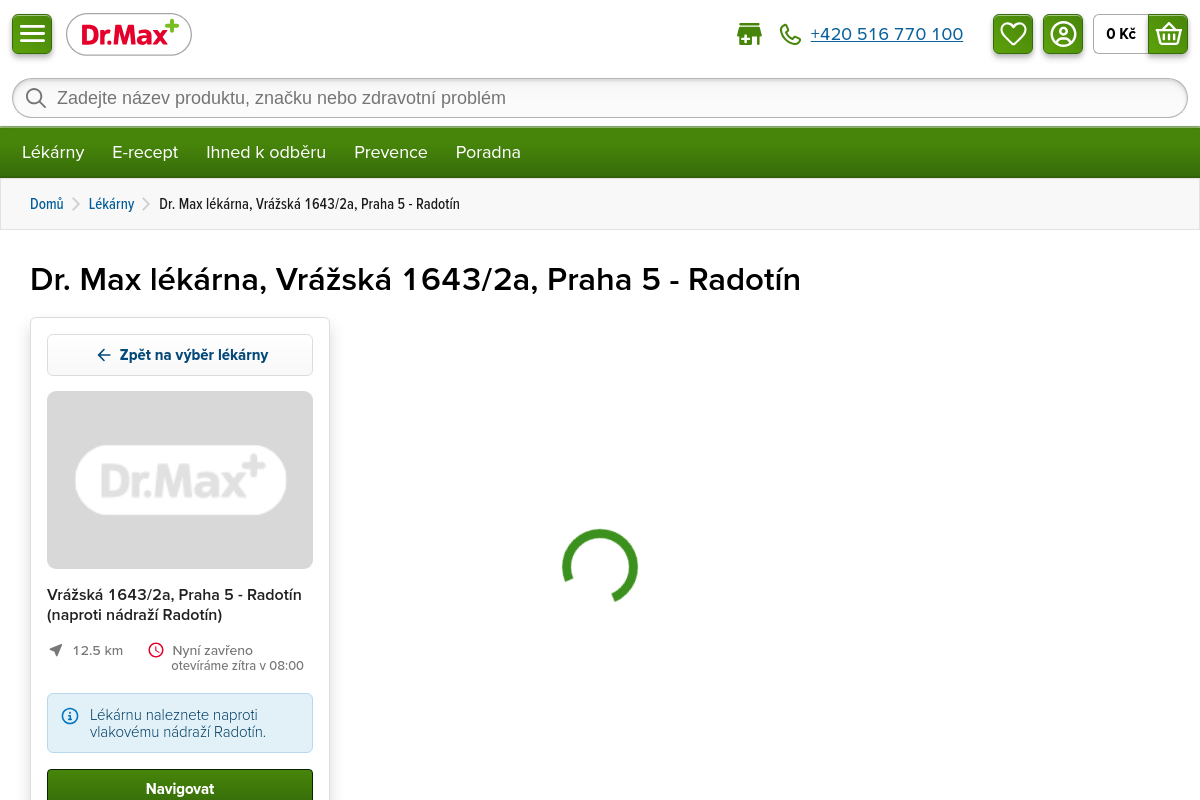Open Lékárny menu item
Viewport: 1200px width, 800px height.
[53, 152]
